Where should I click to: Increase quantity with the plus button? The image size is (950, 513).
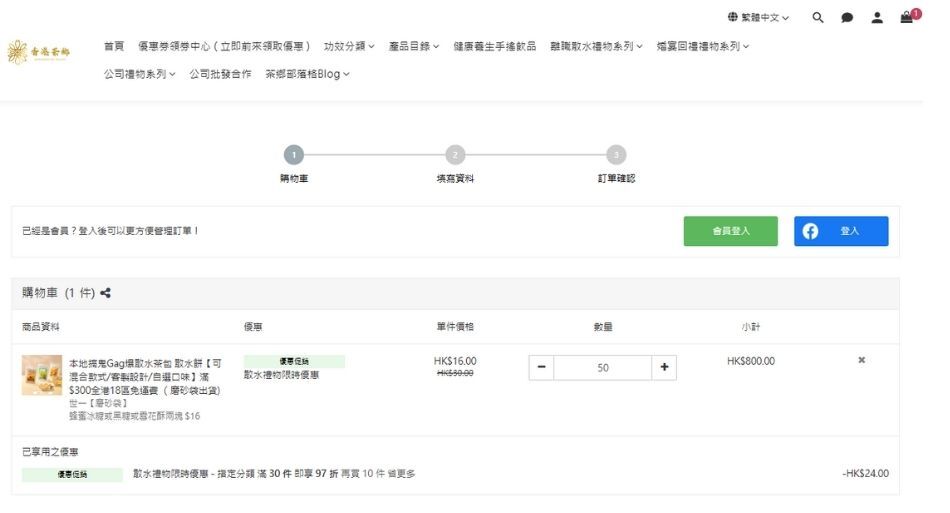(664, 368)
